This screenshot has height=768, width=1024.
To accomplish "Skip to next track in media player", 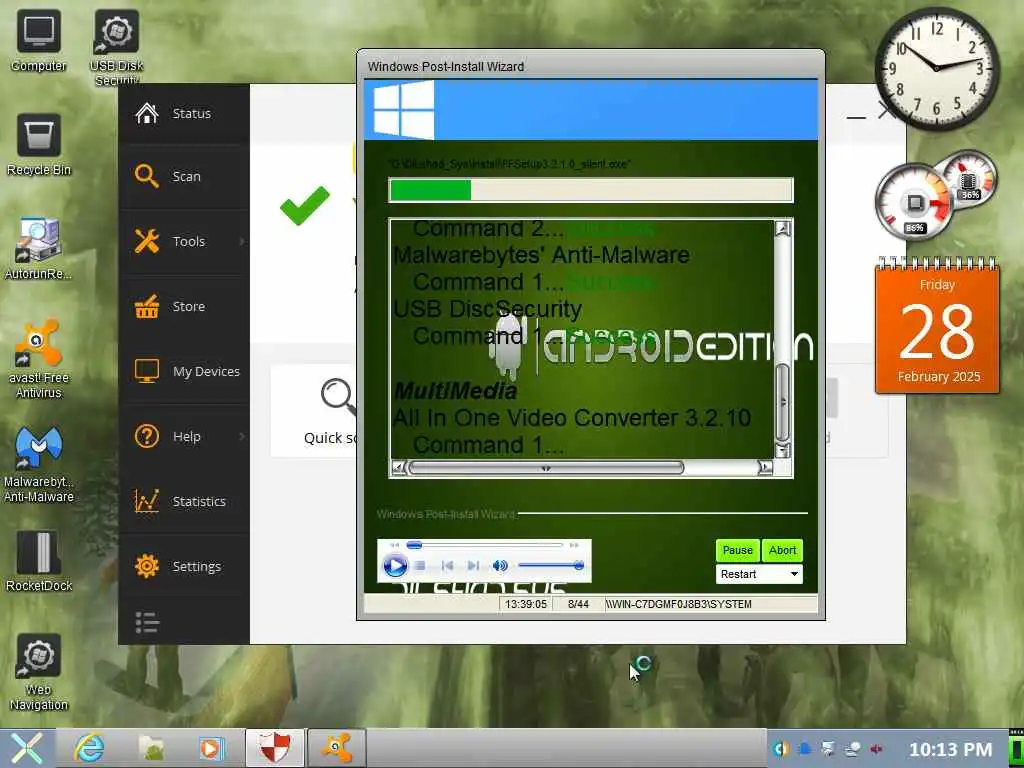I will pyautogui.click(x=473, y=566).
